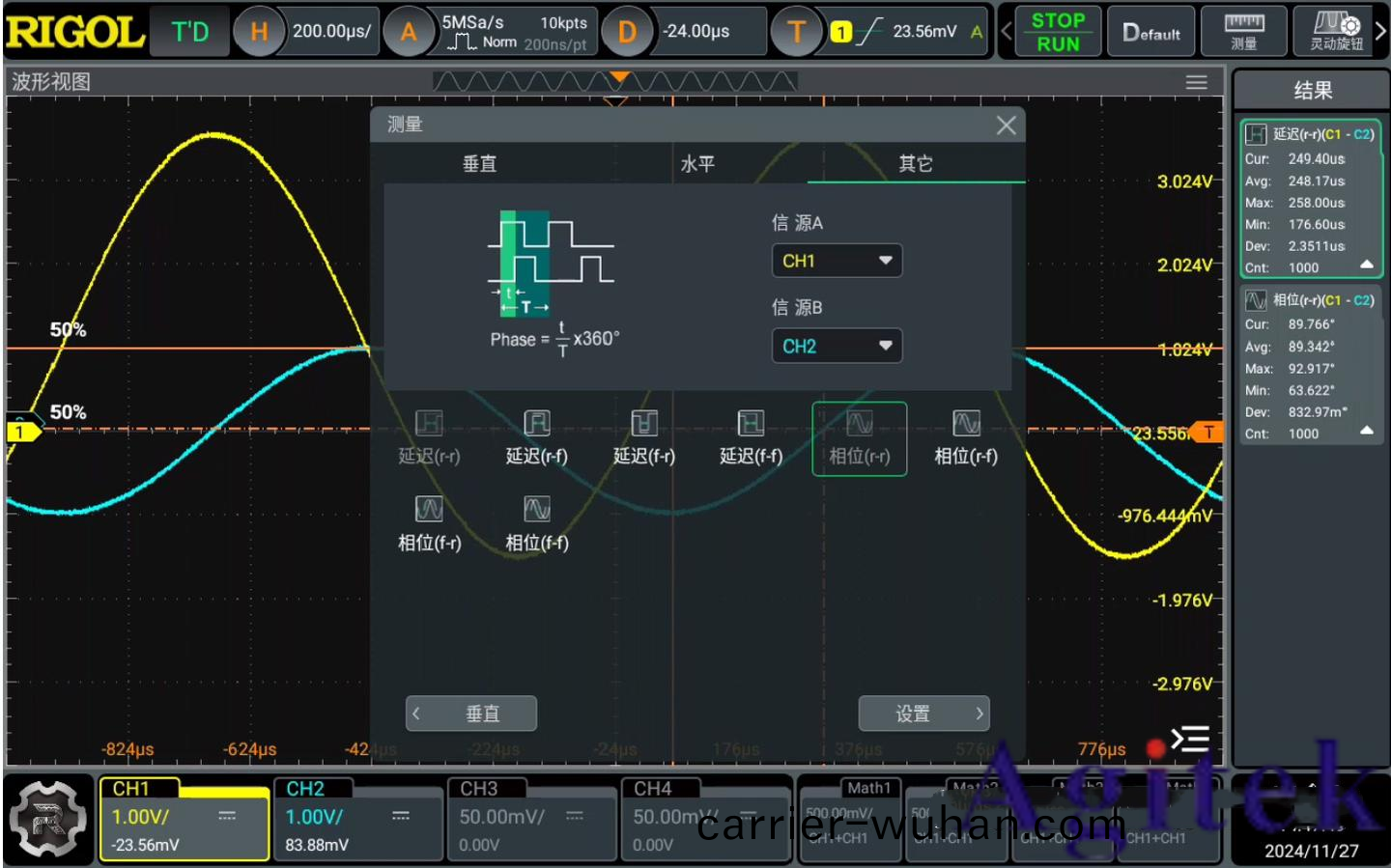Screen dimensions: 1391x868
Task: Switch to the 水平 measurement tab
Action: tap(697, 163)
